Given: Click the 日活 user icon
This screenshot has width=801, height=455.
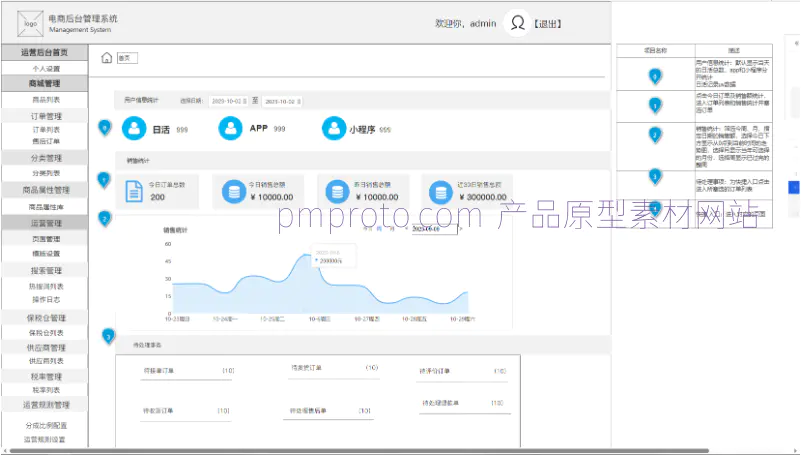Looking at the screenshot, I should tap(134, 128).
